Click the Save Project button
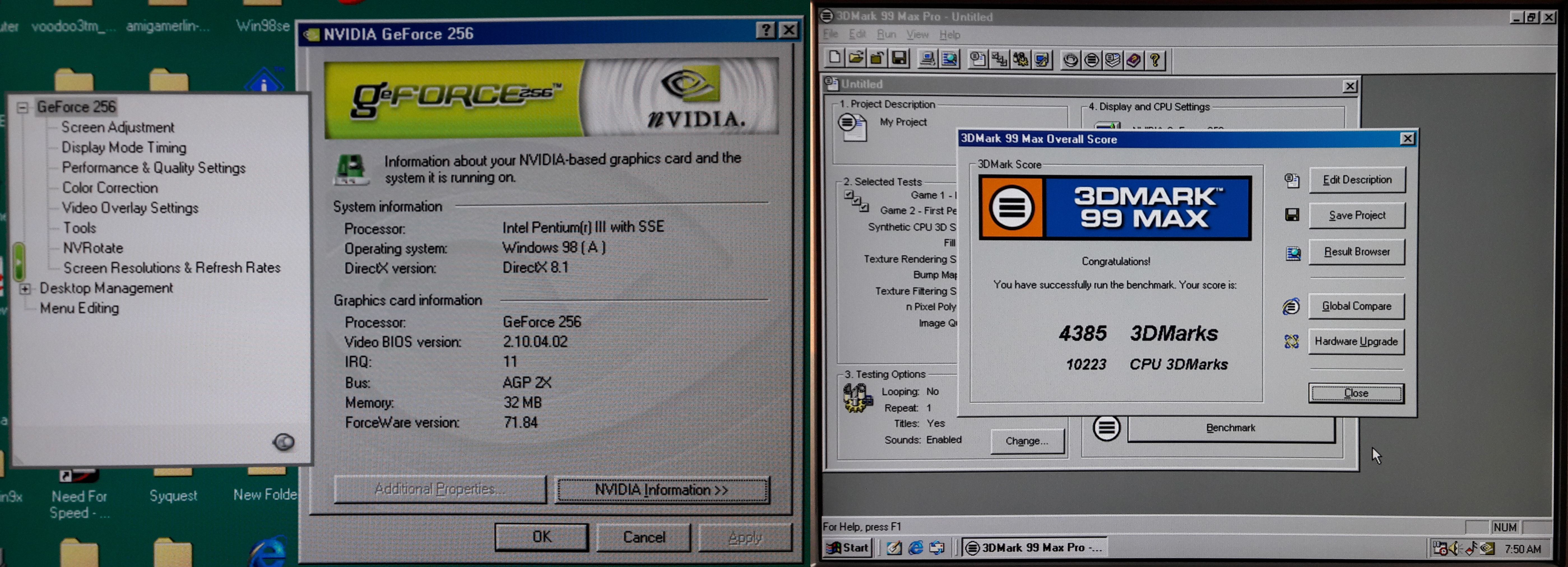The image size is (1568, 567). (1357, 215)
